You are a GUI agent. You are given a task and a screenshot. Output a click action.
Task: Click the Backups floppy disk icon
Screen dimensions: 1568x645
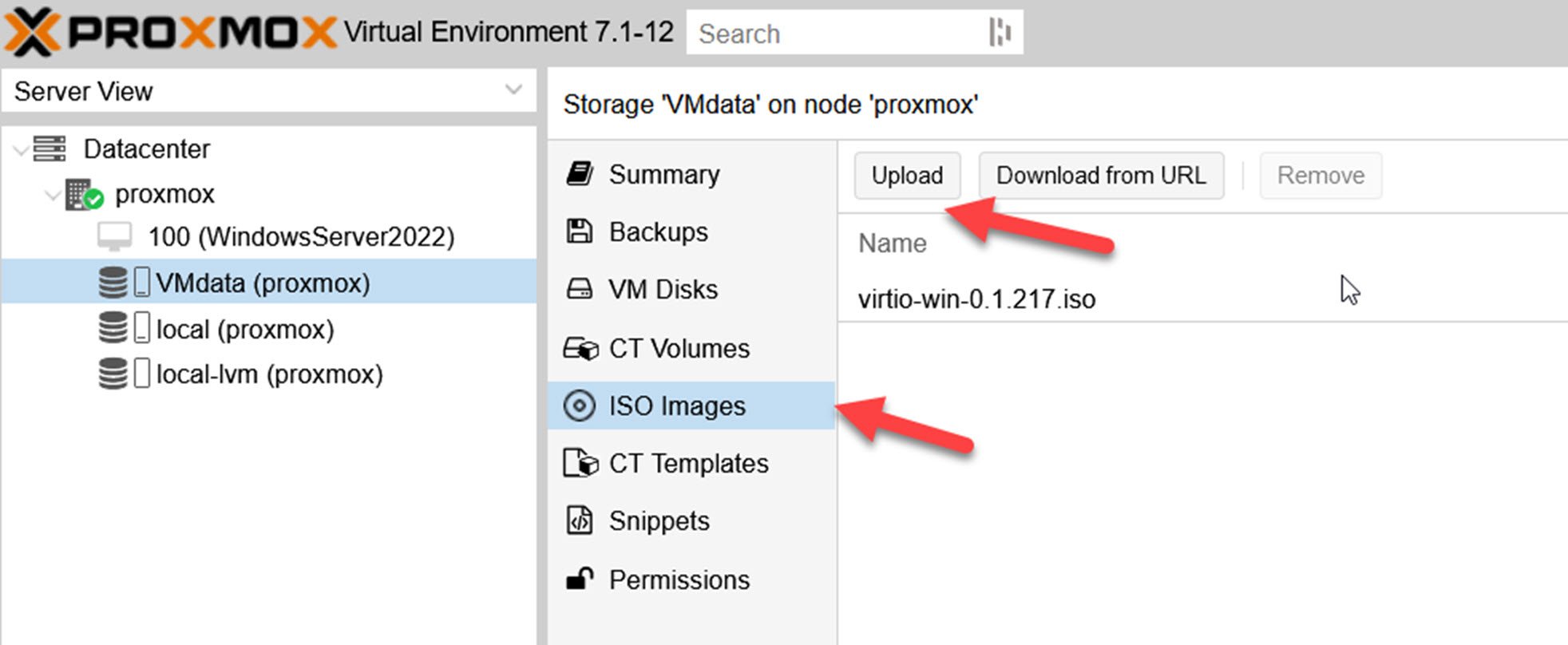point(579,231)
